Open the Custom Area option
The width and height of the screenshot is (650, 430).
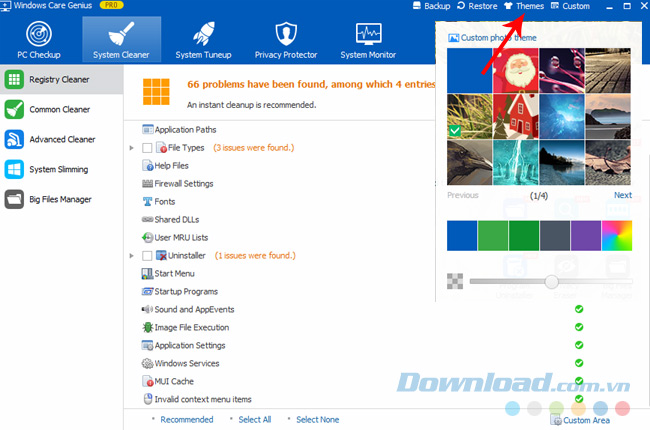580,420
